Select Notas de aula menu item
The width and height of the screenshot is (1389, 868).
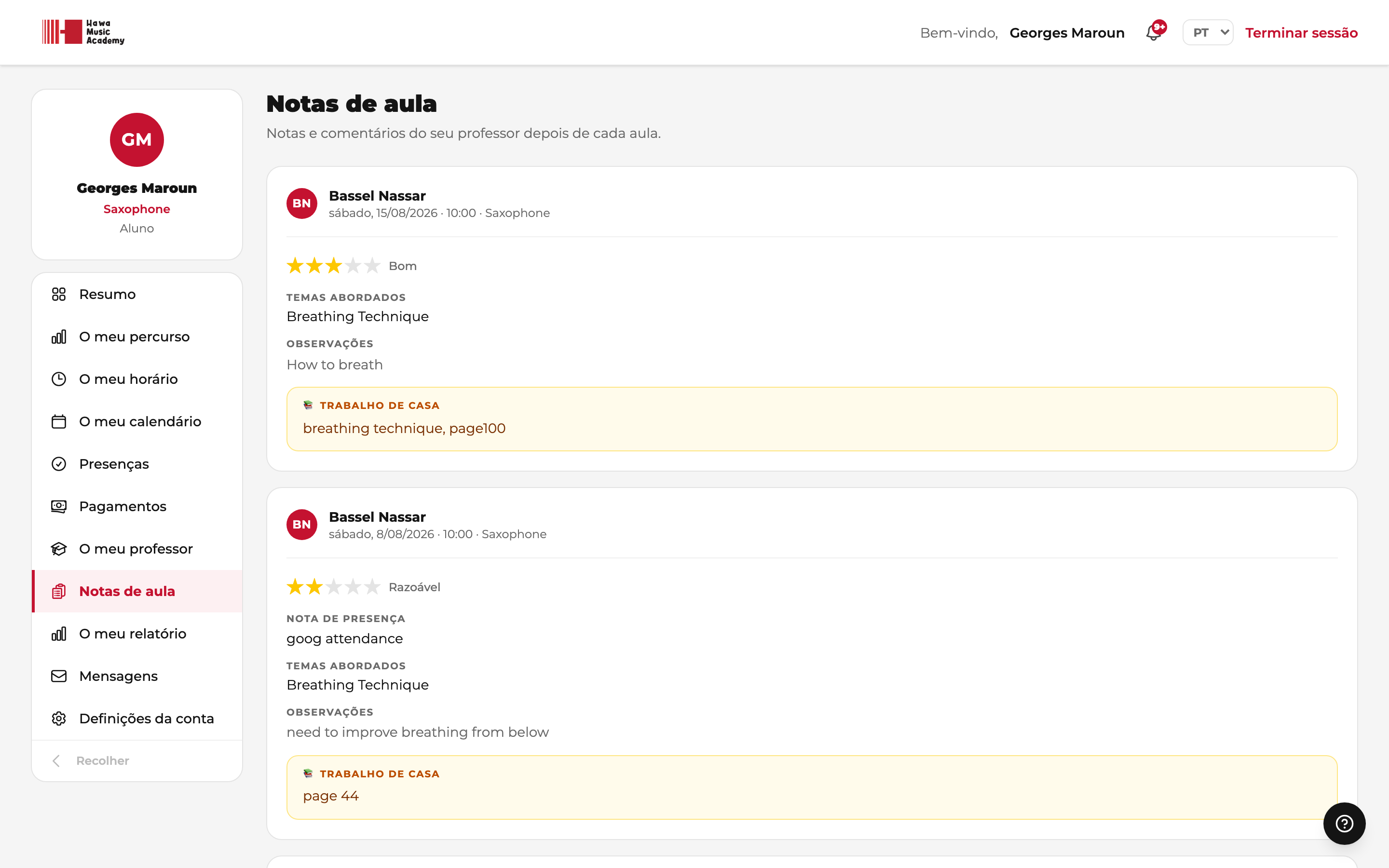pos(137,591)
